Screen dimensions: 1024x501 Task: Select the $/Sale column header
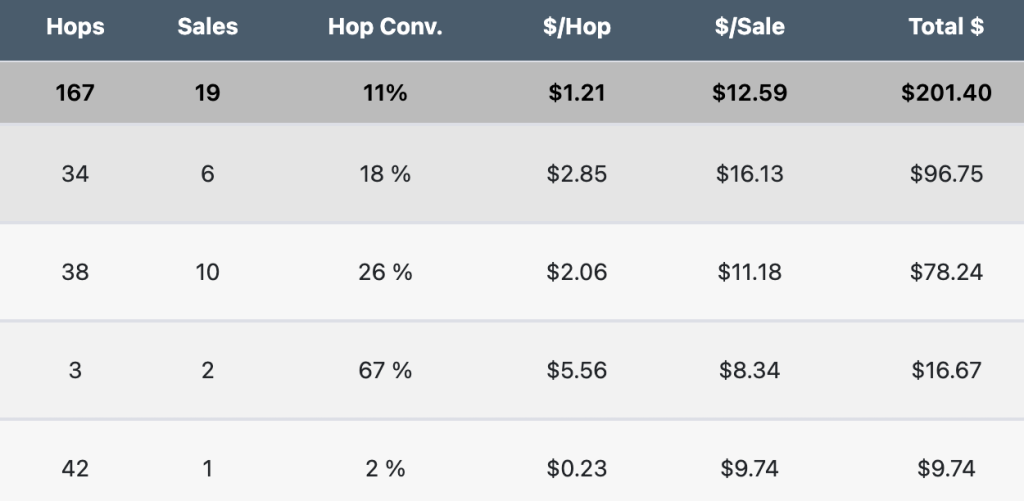(x=750, y=28)
